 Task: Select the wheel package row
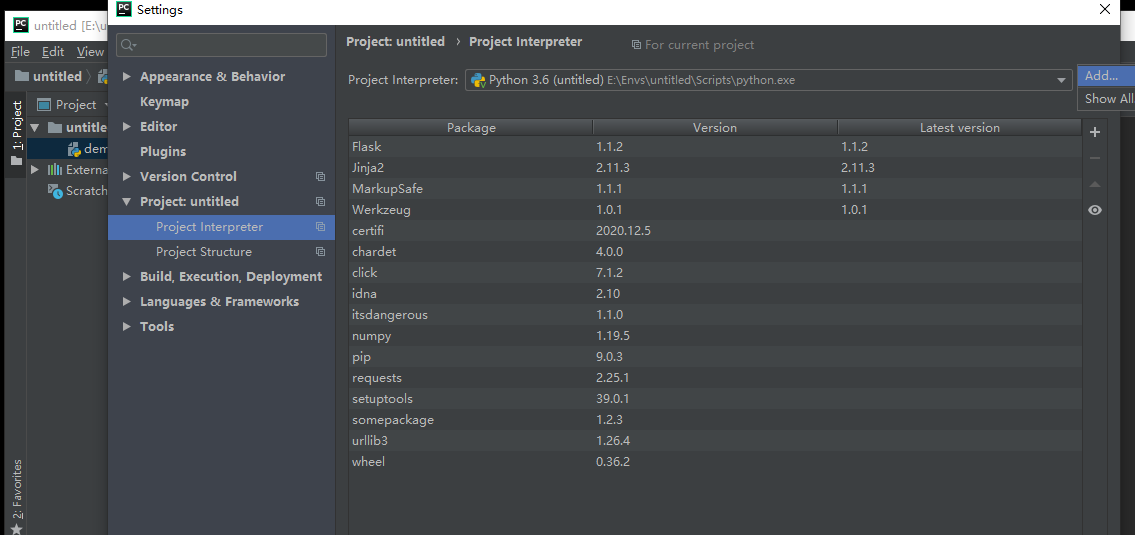coord(715,462)
